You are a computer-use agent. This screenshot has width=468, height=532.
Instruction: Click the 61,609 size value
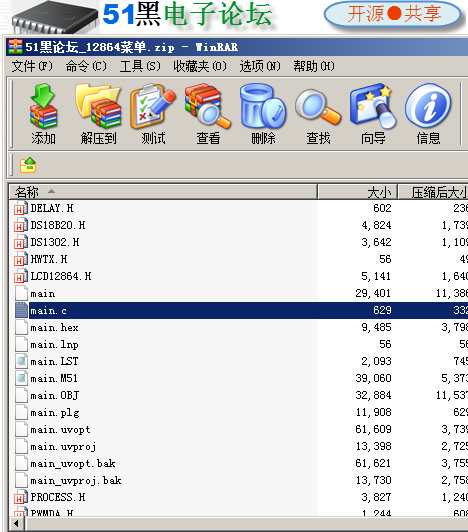point(373,429)
